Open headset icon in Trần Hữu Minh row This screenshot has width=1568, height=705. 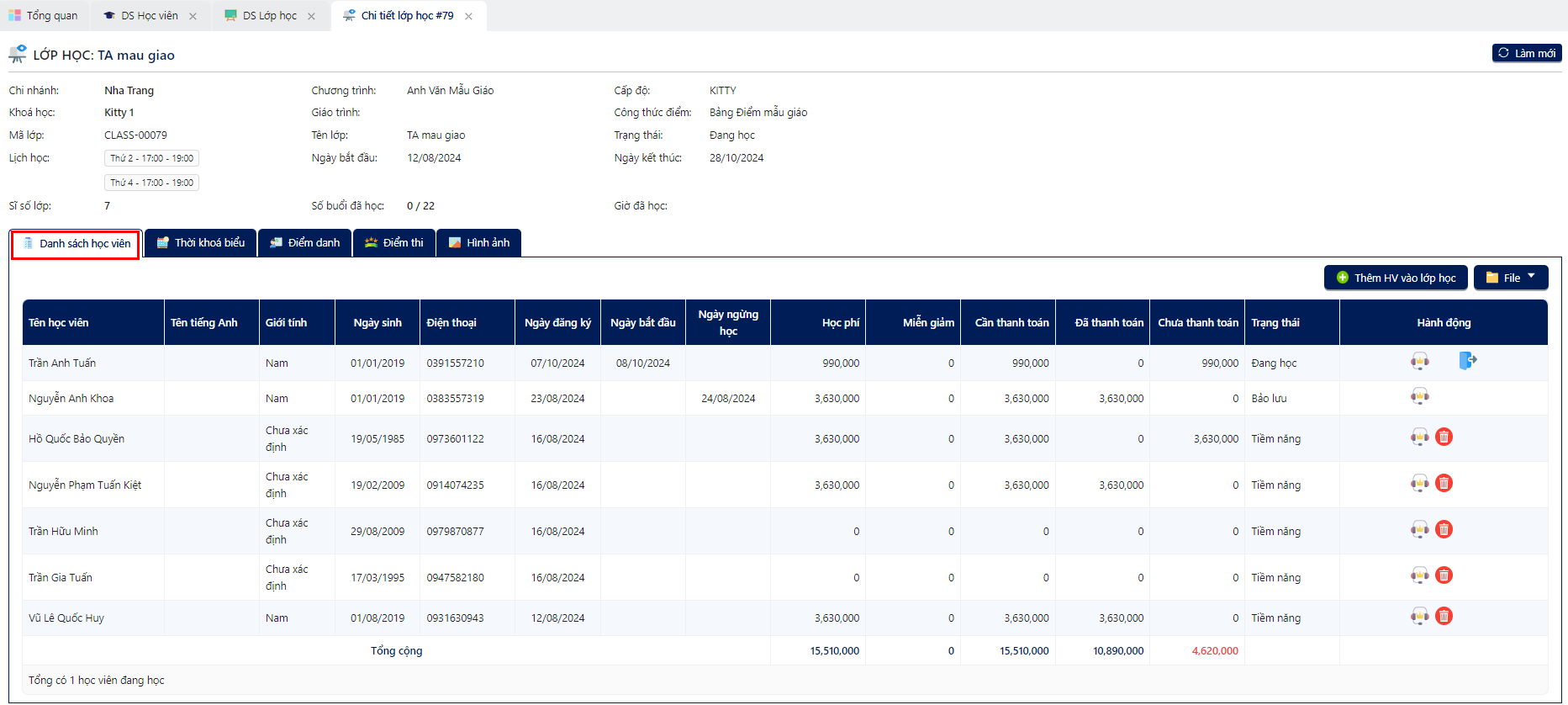point(1419,529)
